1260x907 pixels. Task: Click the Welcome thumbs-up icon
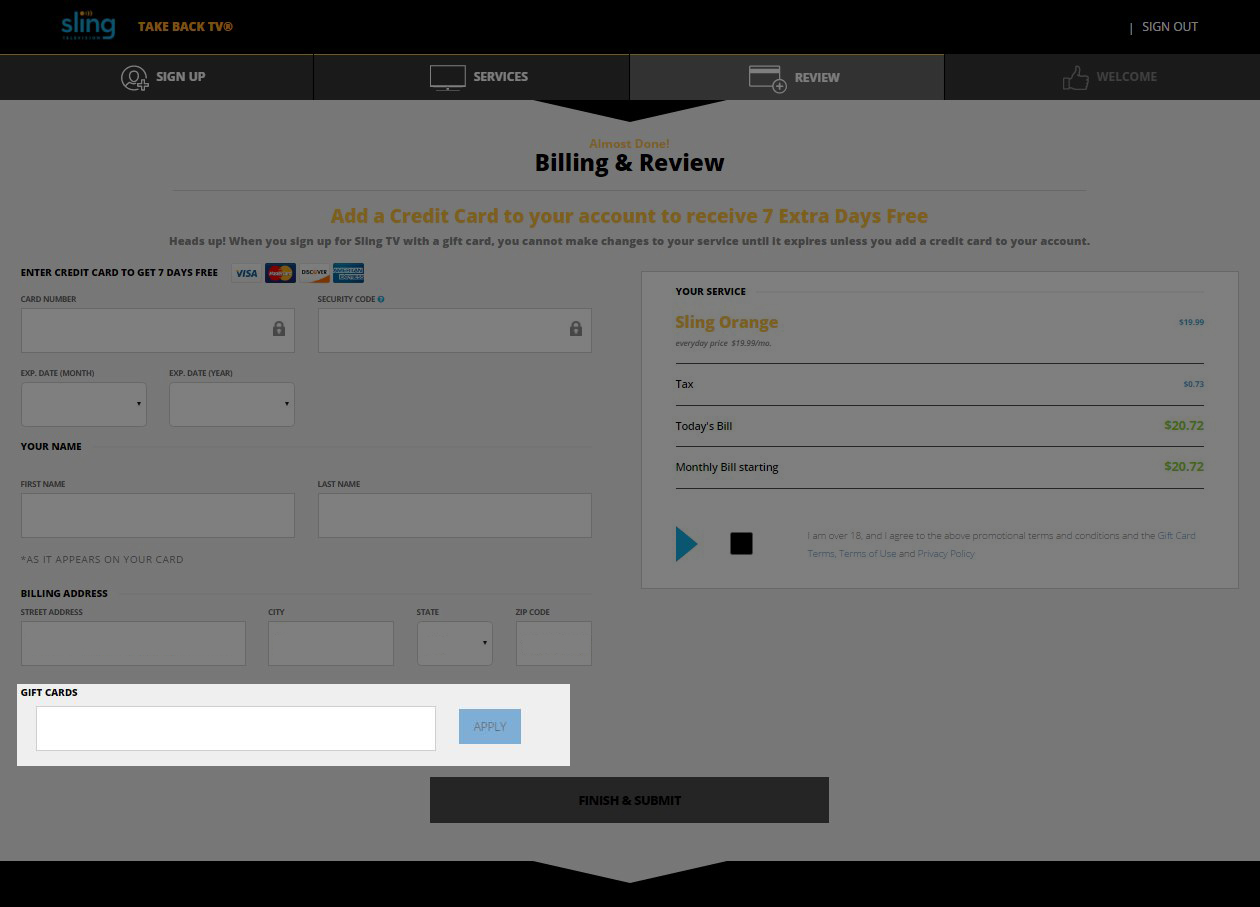point(1076,78)
